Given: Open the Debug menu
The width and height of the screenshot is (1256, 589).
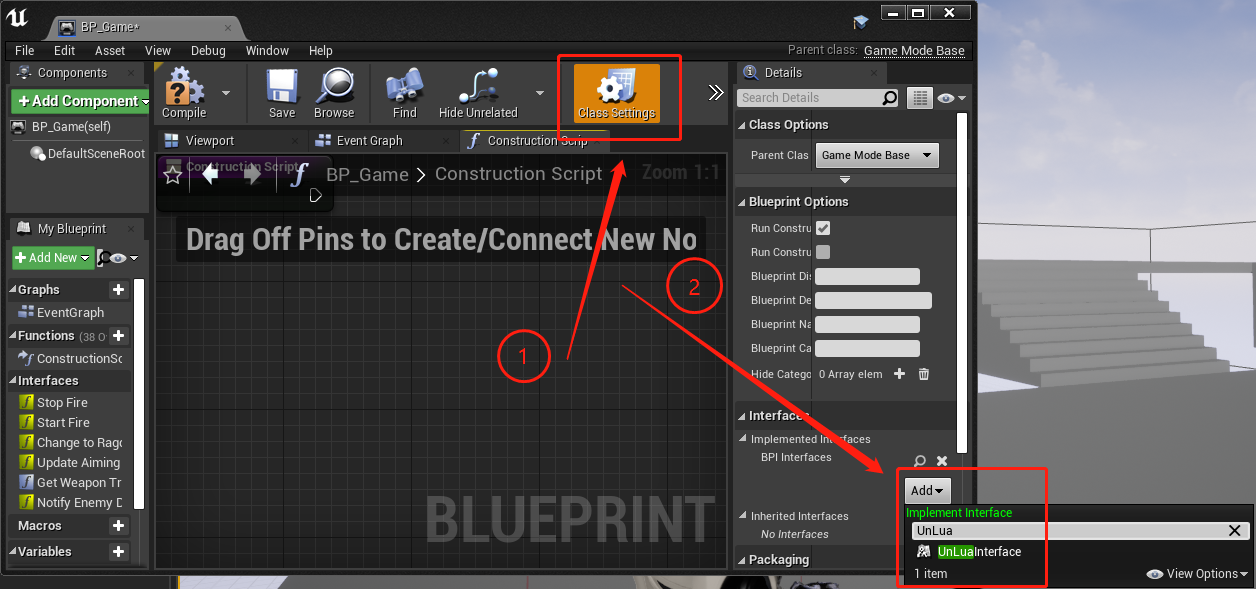Looking at the screenshot, I should 208,50.
